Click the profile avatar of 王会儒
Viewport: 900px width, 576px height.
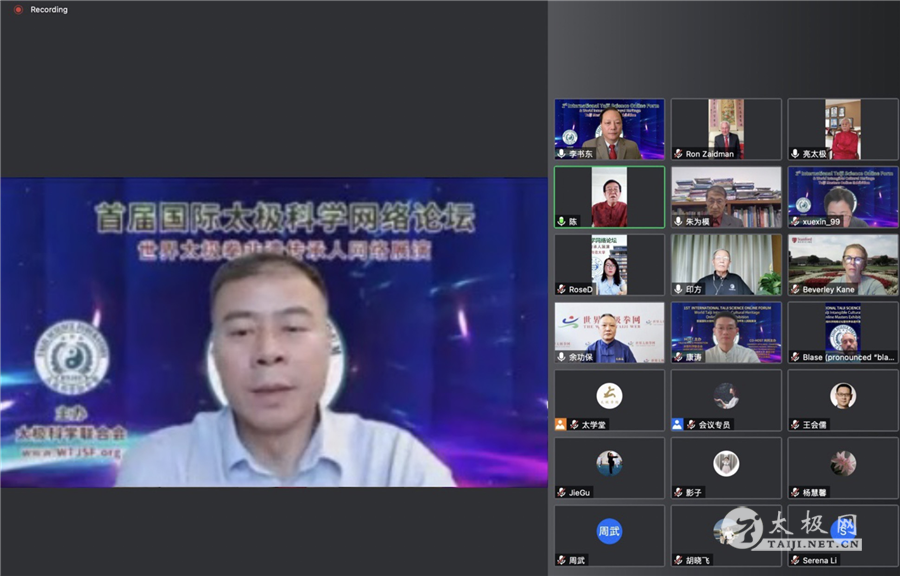(x=842, y=396)
